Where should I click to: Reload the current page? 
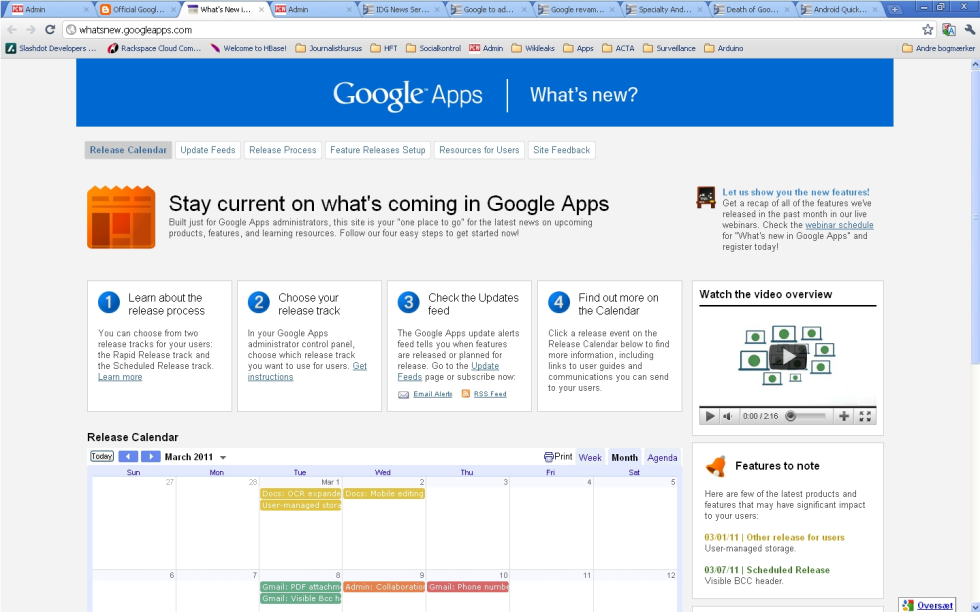point(50,30)
